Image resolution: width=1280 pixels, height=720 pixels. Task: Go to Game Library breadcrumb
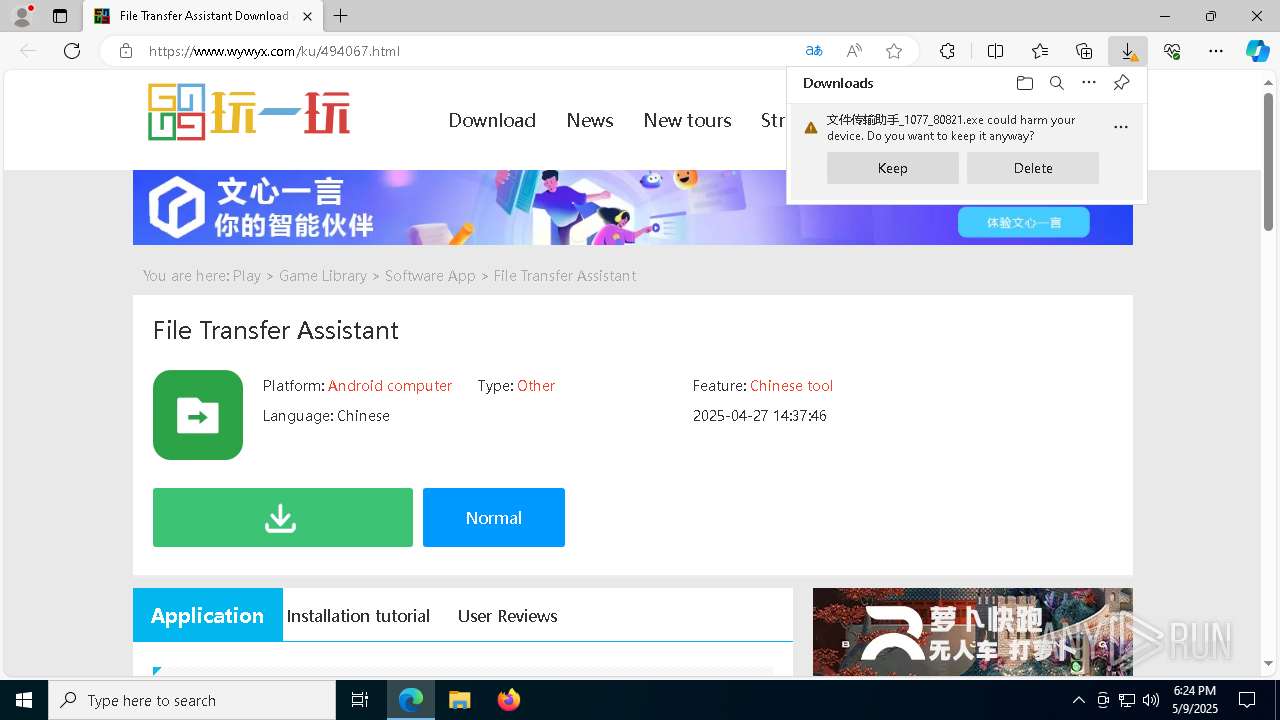click(323, 276)
